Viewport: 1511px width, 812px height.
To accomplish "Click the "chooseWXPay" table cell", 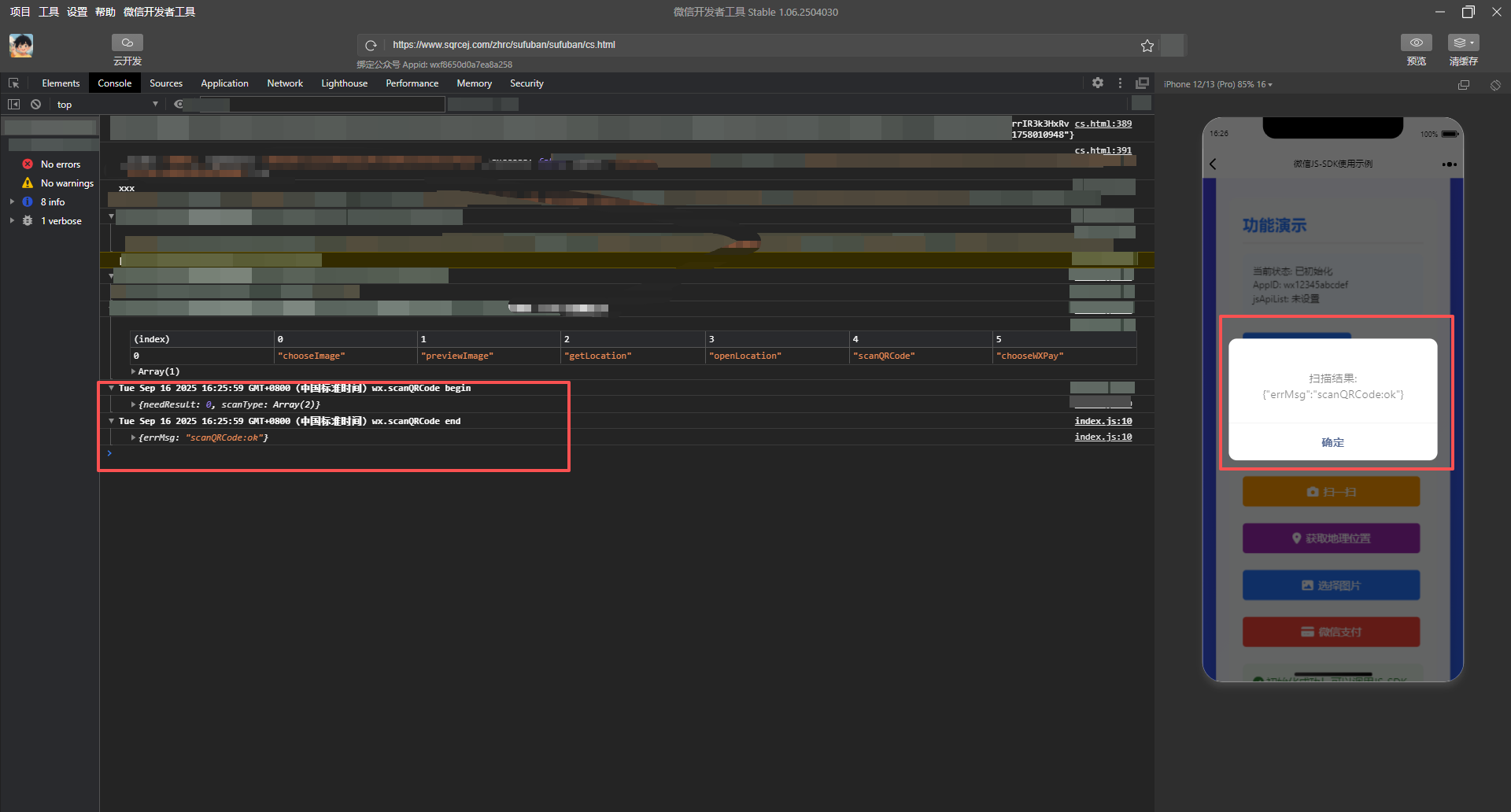I will point(1064,356).
